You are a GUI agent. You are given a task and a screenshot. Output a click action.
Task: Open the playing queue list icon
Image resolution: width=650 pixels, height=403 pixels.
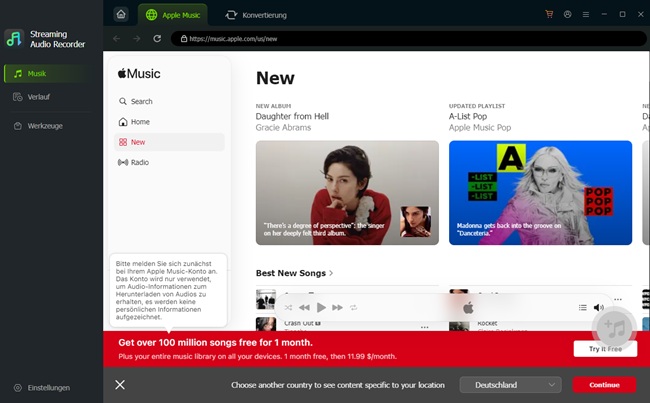click(x=582, y=308)
